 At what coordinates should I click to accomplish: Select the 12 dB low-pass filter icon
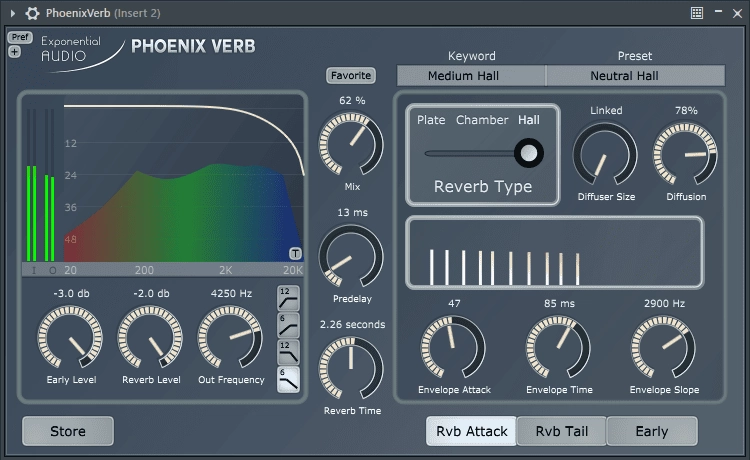[x=288, y=352]
